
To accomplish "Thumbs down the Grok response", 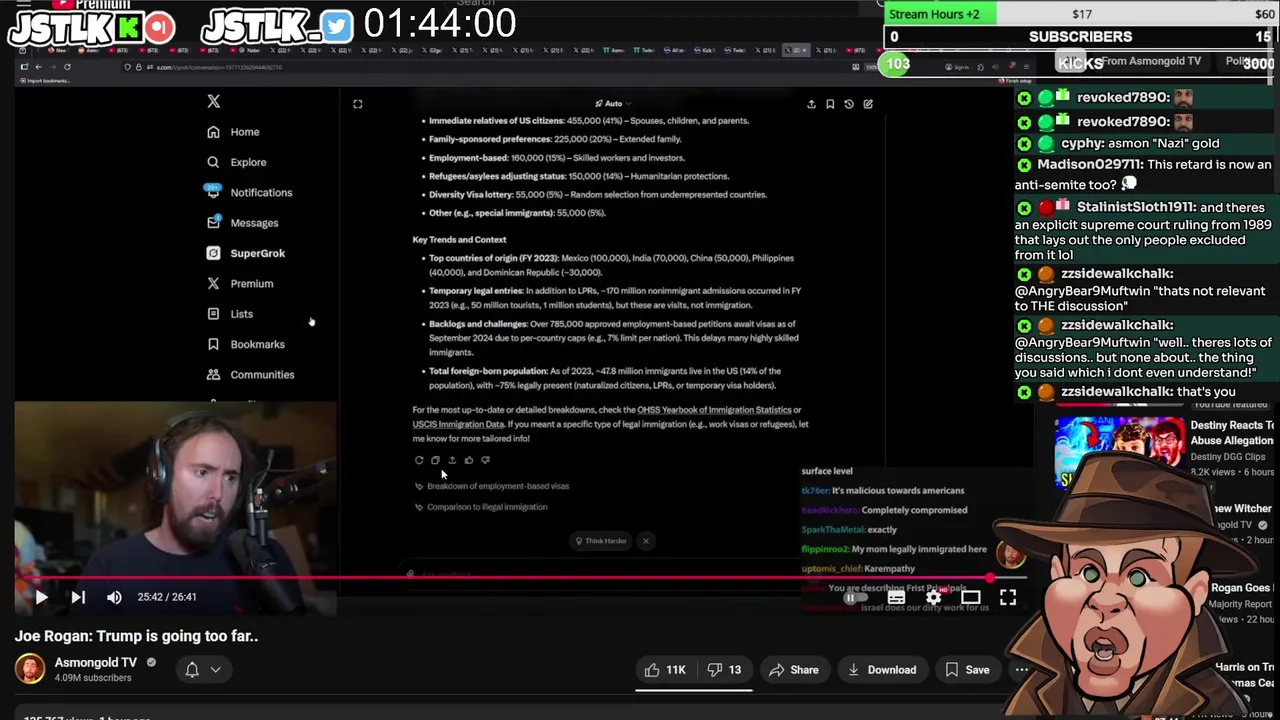I will [486, 460].
